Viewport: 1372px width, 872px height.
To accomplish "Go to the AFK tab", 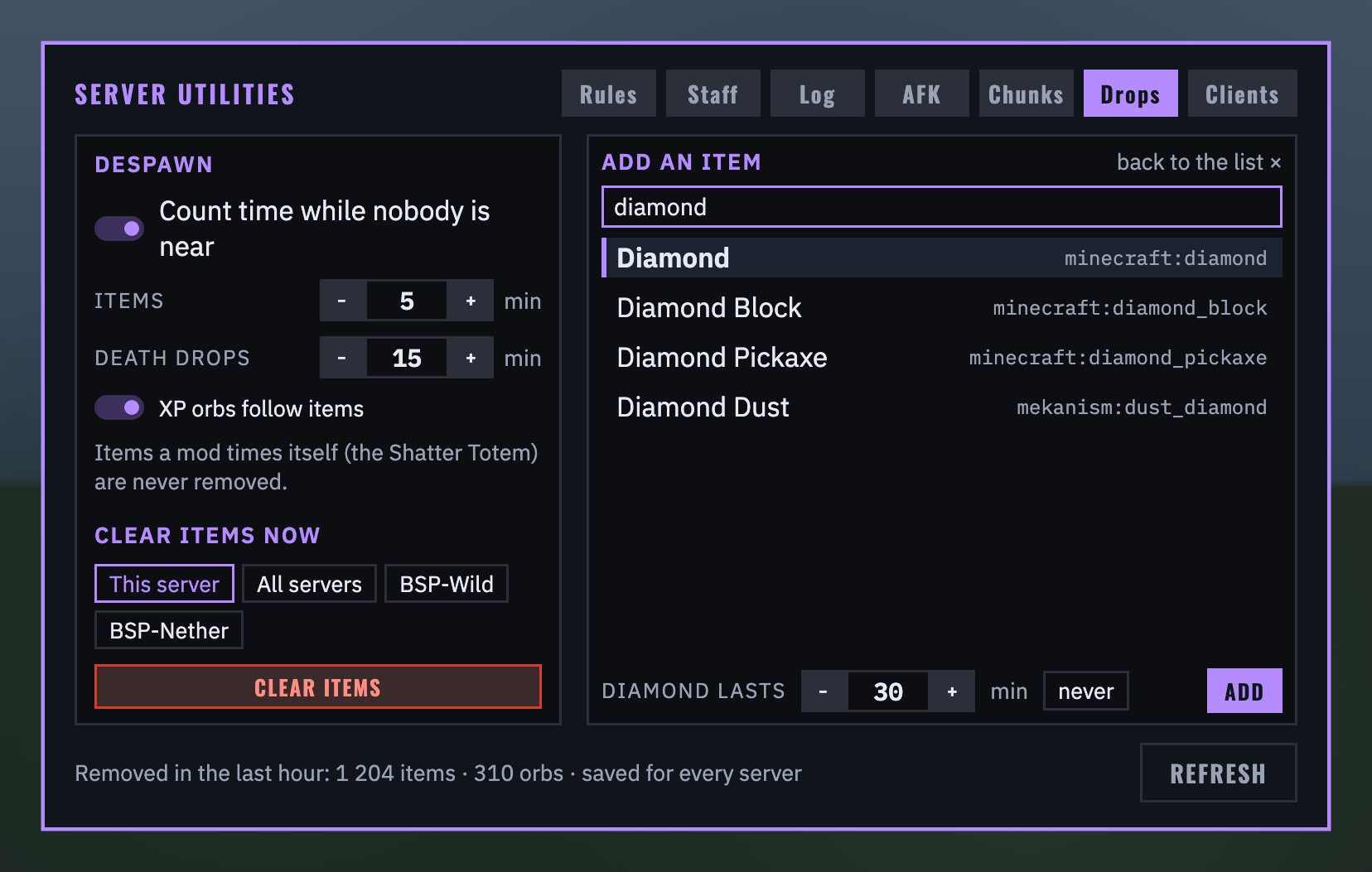I will click(x=922, y=94).
